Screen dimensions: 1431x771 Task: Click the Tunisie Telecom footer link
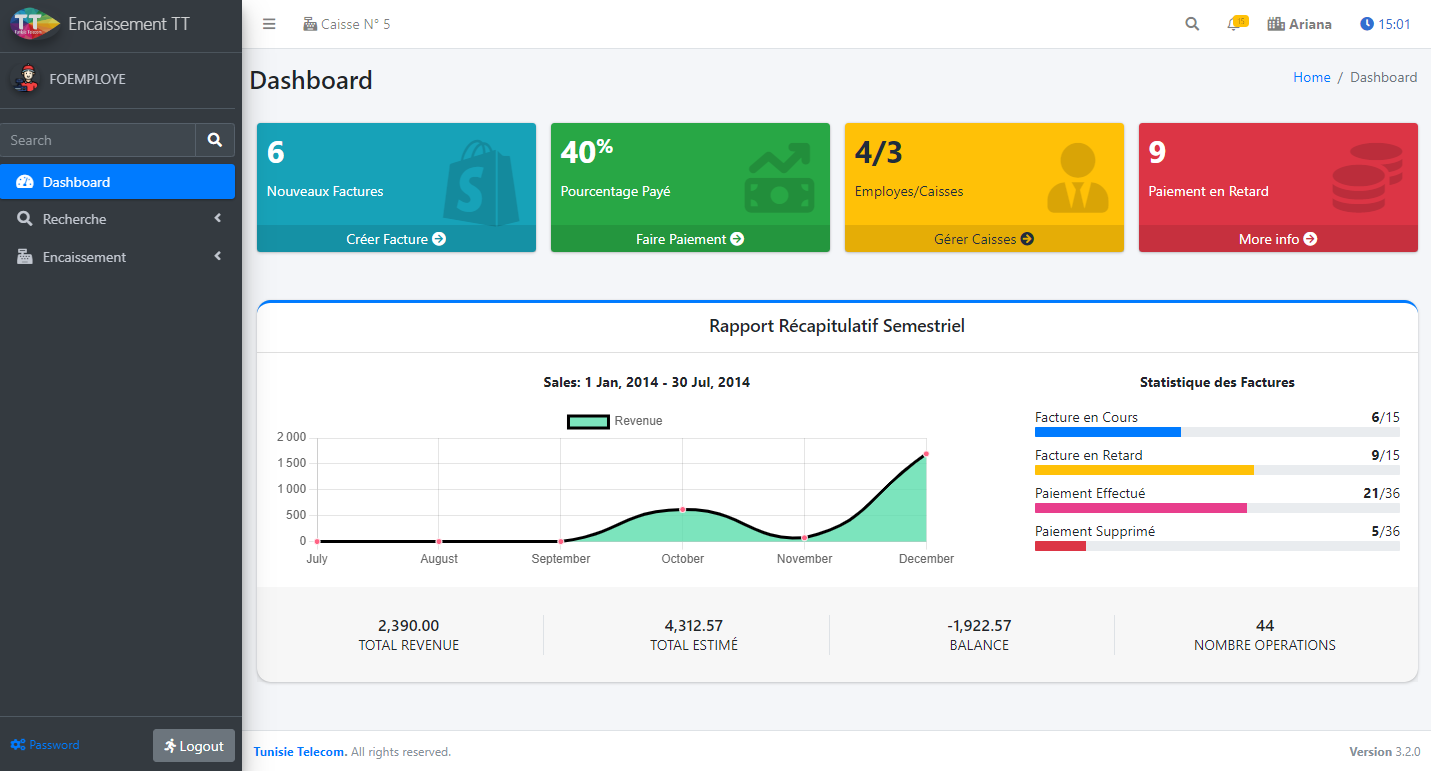coord(300,752)
